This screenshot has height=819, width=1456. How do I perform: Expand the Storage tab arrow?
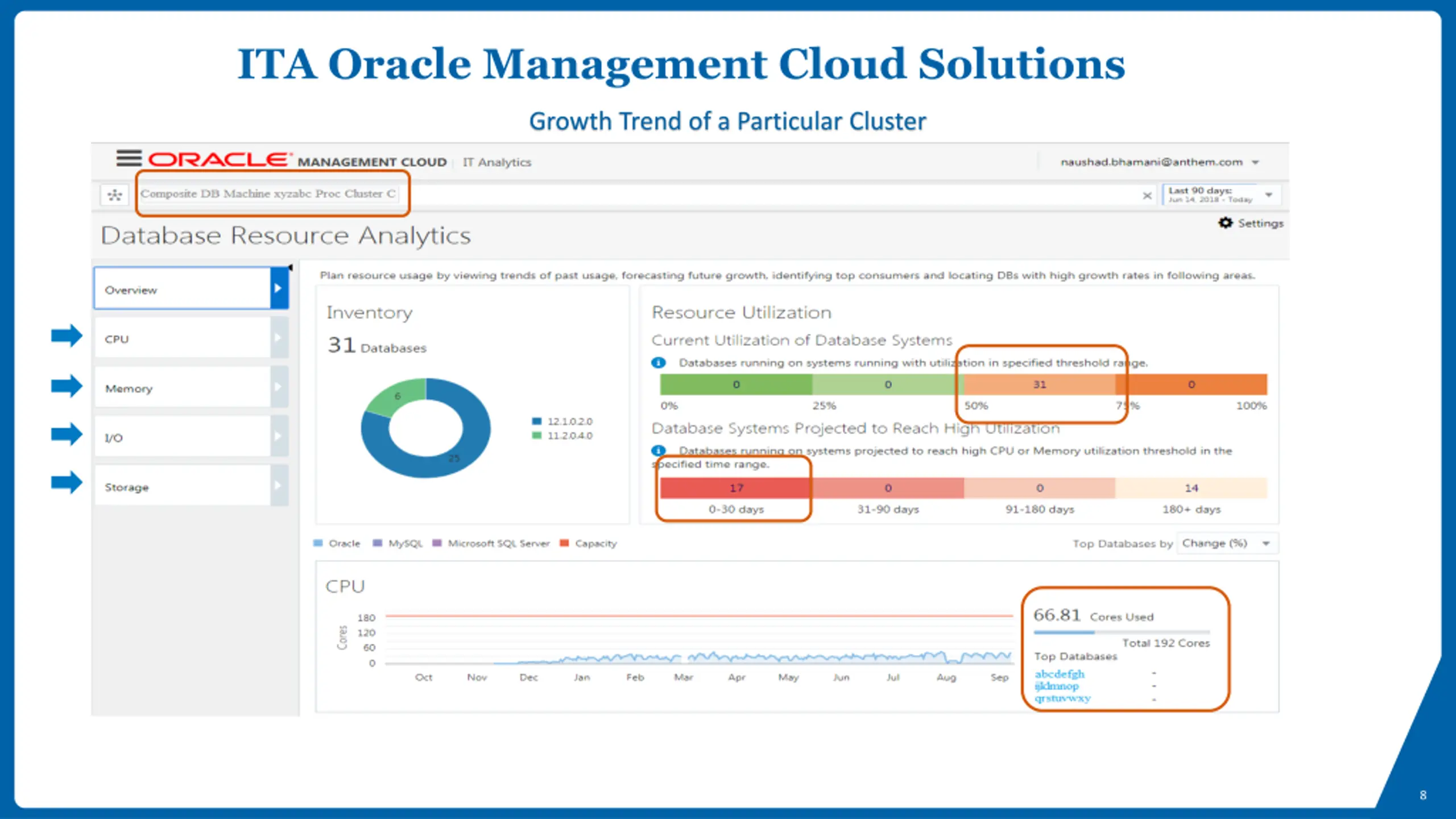[x=279, y=486]
